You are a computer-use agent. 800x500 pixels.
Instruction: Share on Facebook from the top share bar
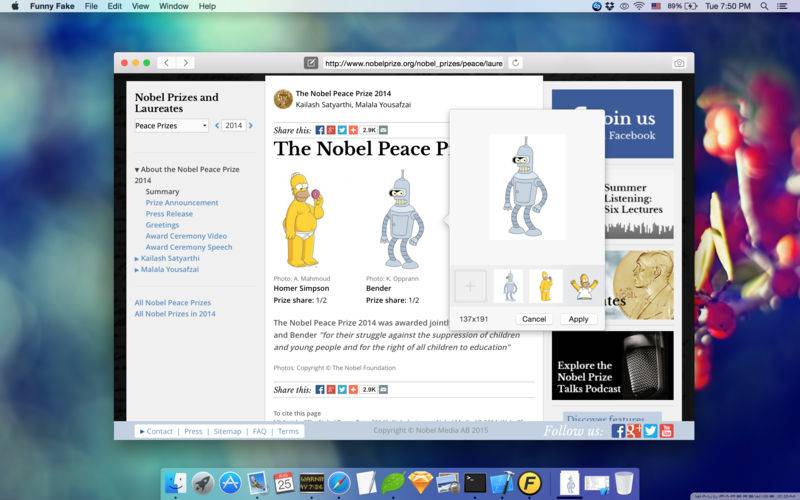320,130
